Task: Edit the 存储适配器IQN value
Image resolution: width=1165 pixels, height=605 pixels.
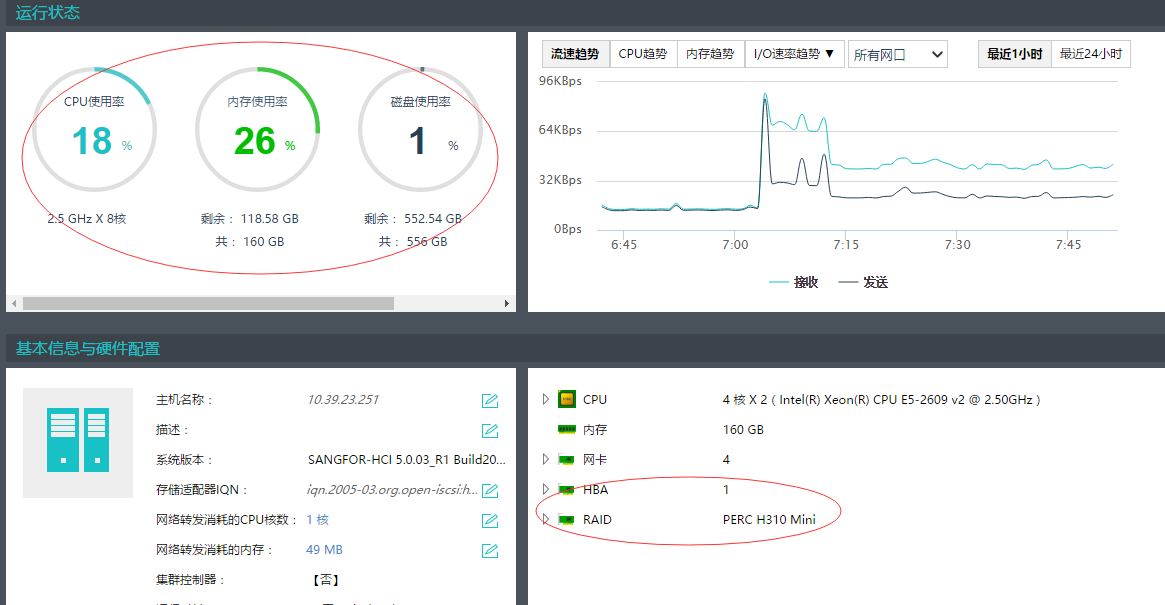Action: coord(490,491)
